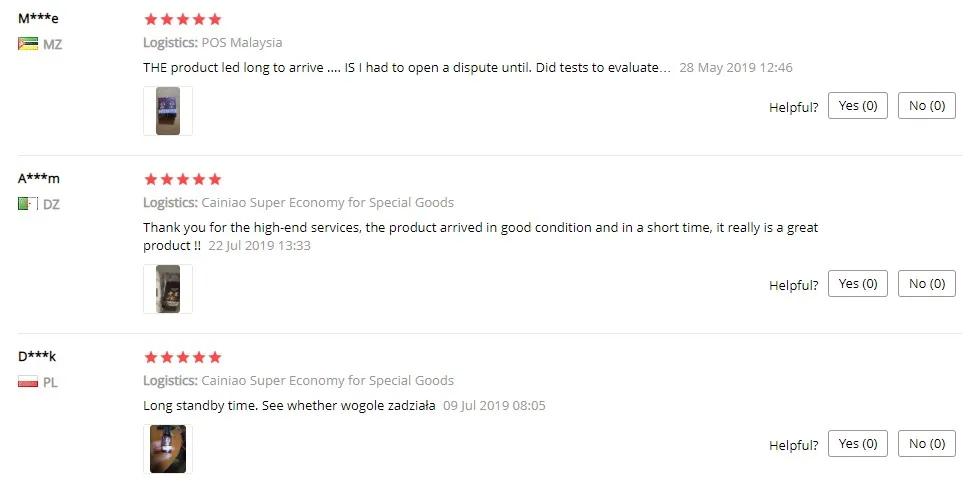Viewport: 975px width, 486px height.
Task: Click reviewer name D***k
Action: tap(37, 356)
